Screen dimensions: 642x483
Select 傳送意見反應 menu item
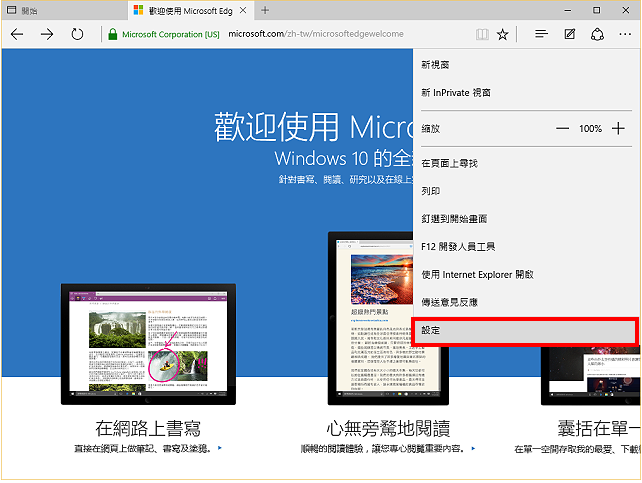tap(526, 302)
